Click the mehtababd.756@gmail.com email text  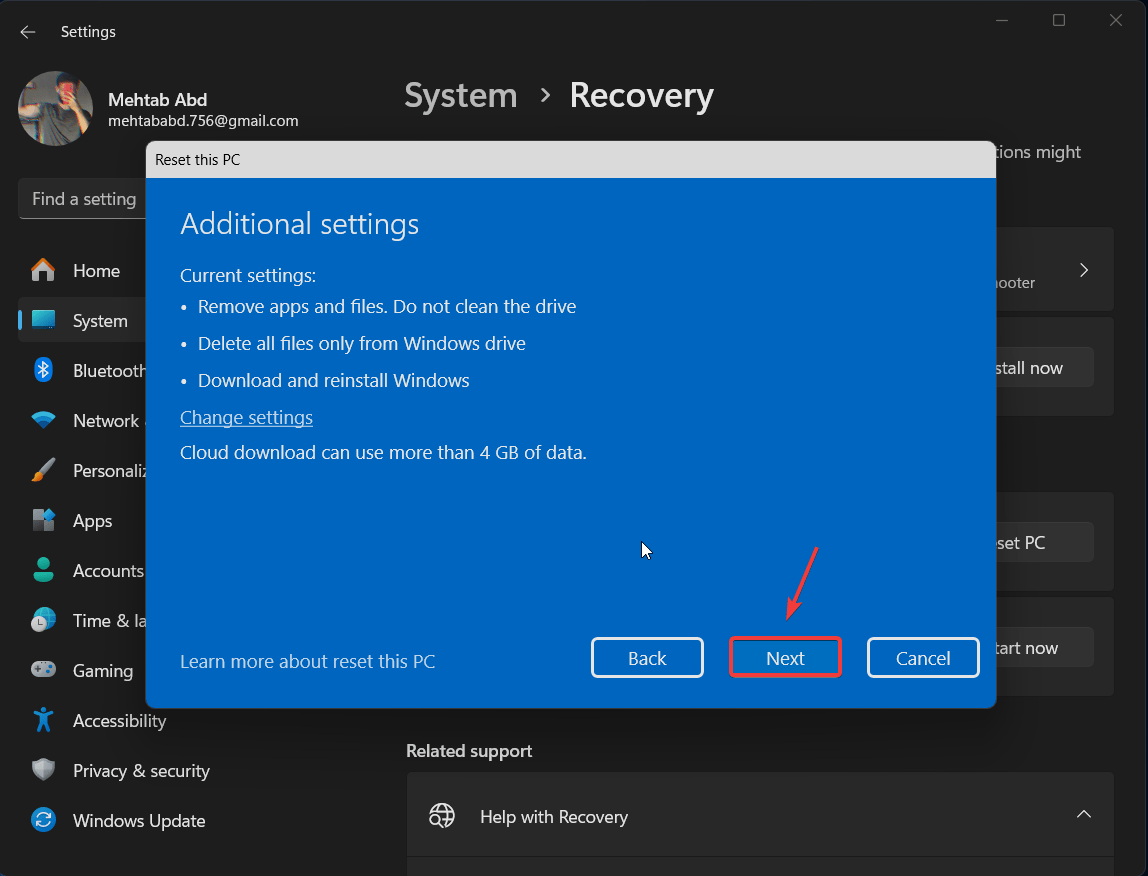coord(203,121)
